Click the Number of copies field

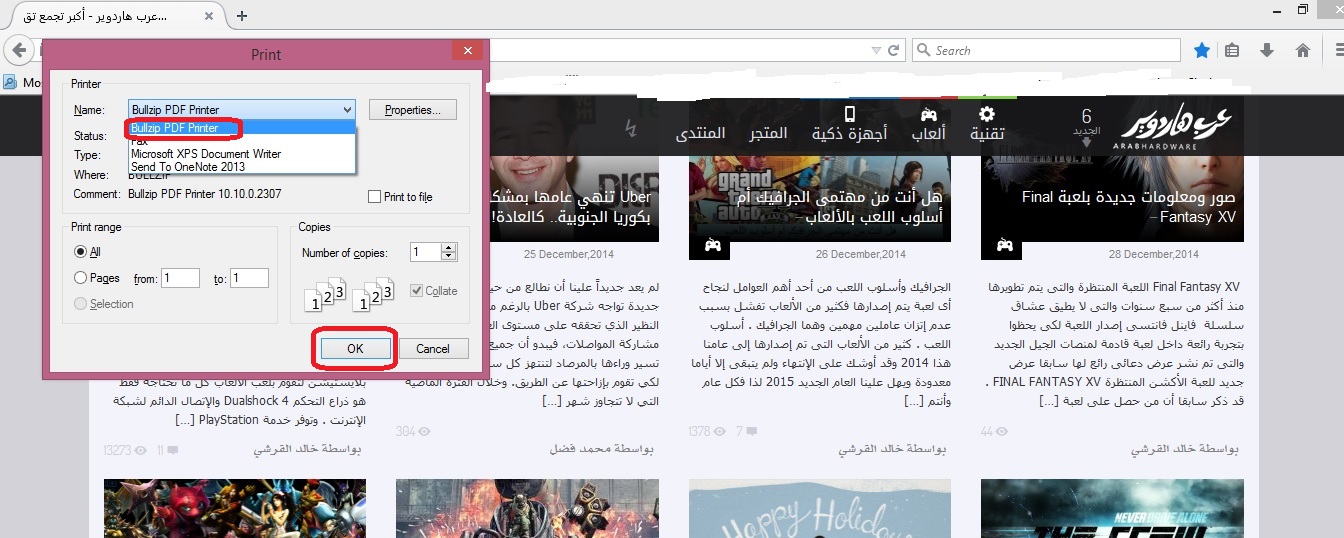click(425, 253)
